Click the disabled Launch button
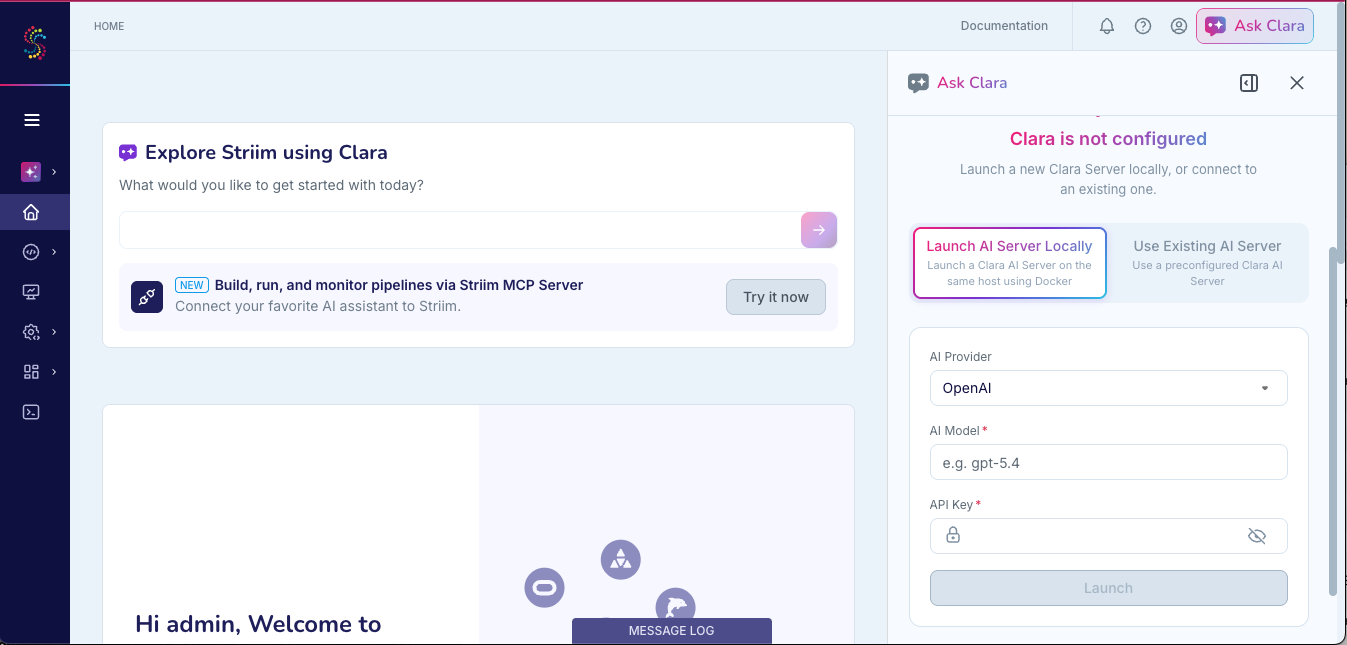This screenshot has height=645, width=1347. [x=1108, y=588]
